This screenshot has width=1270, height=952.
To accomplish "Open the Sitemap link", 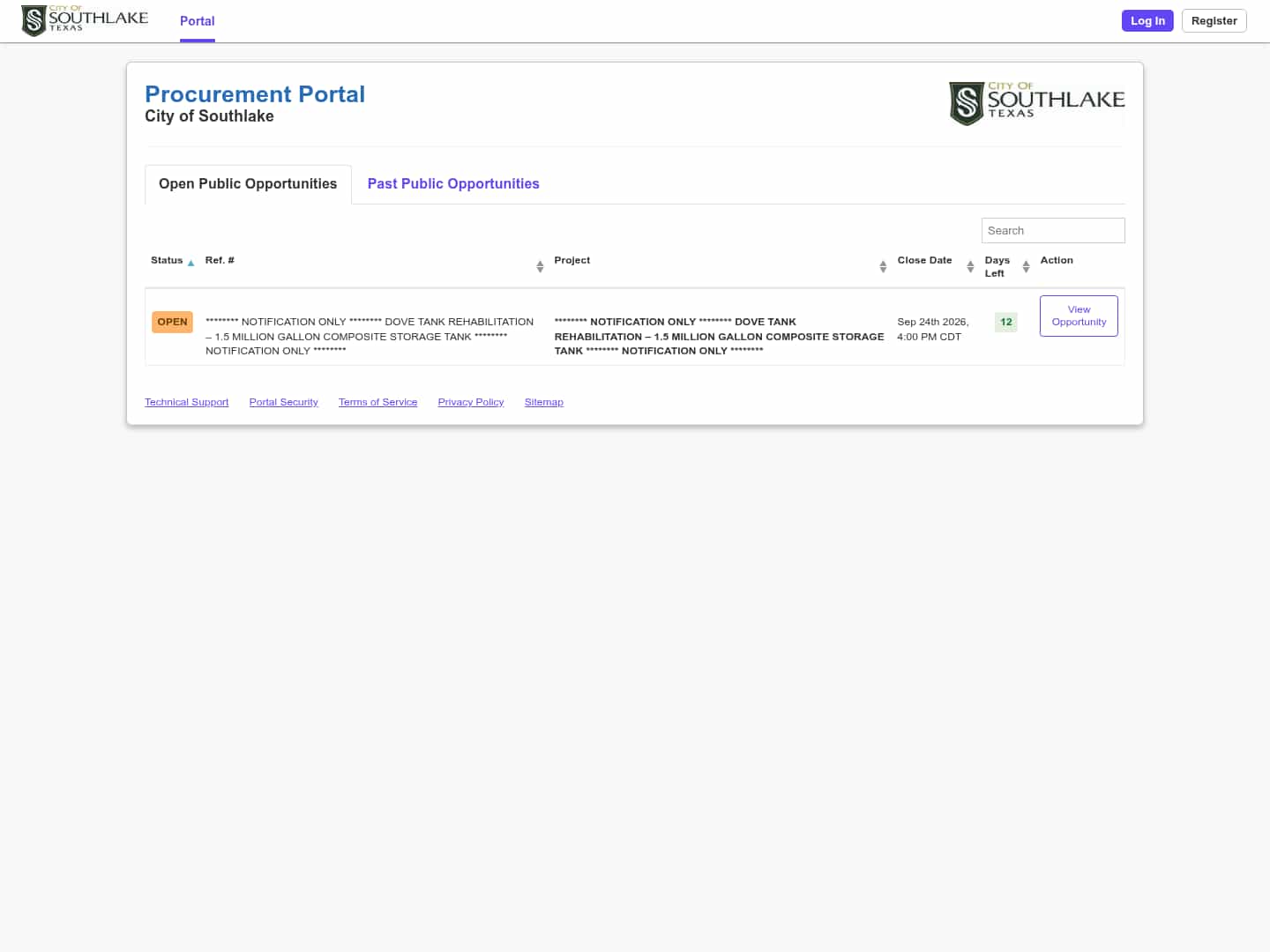I will [x=543, y=402].
